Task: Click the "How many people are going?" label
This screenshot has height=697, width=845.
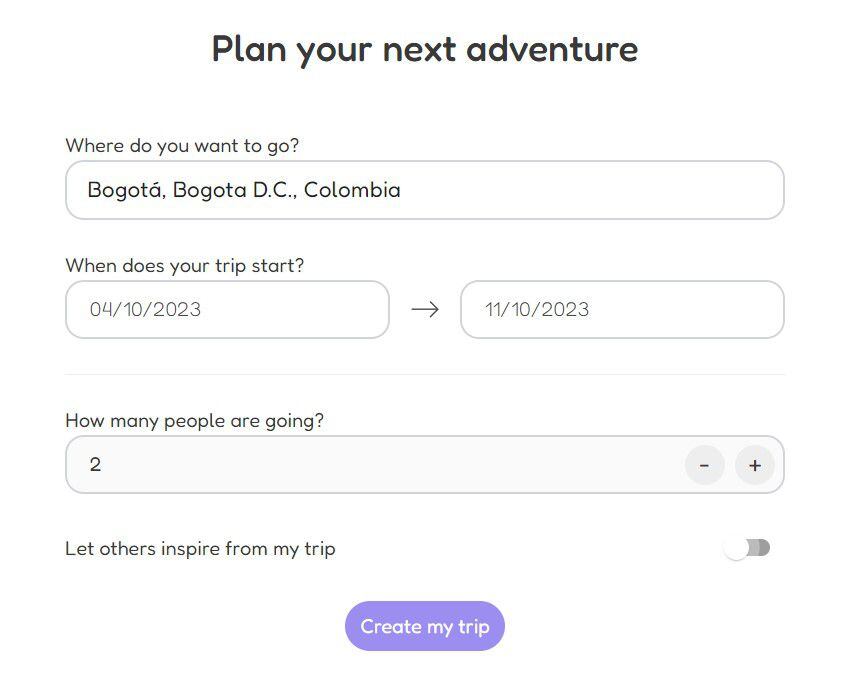Action: point(195,421)
